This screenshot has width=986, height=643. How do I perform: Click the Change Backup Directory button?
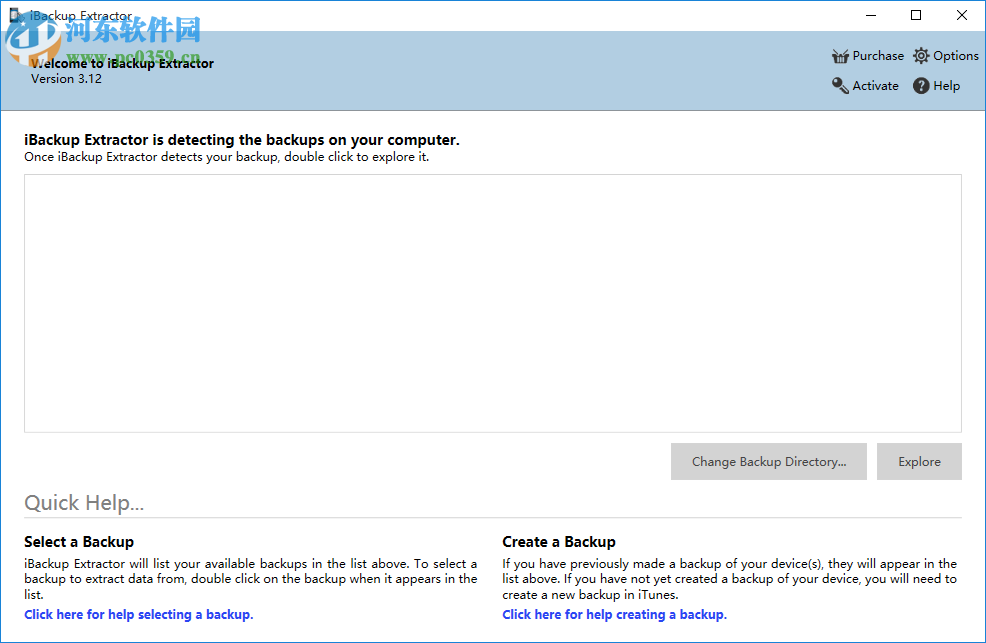coord(768,461)
